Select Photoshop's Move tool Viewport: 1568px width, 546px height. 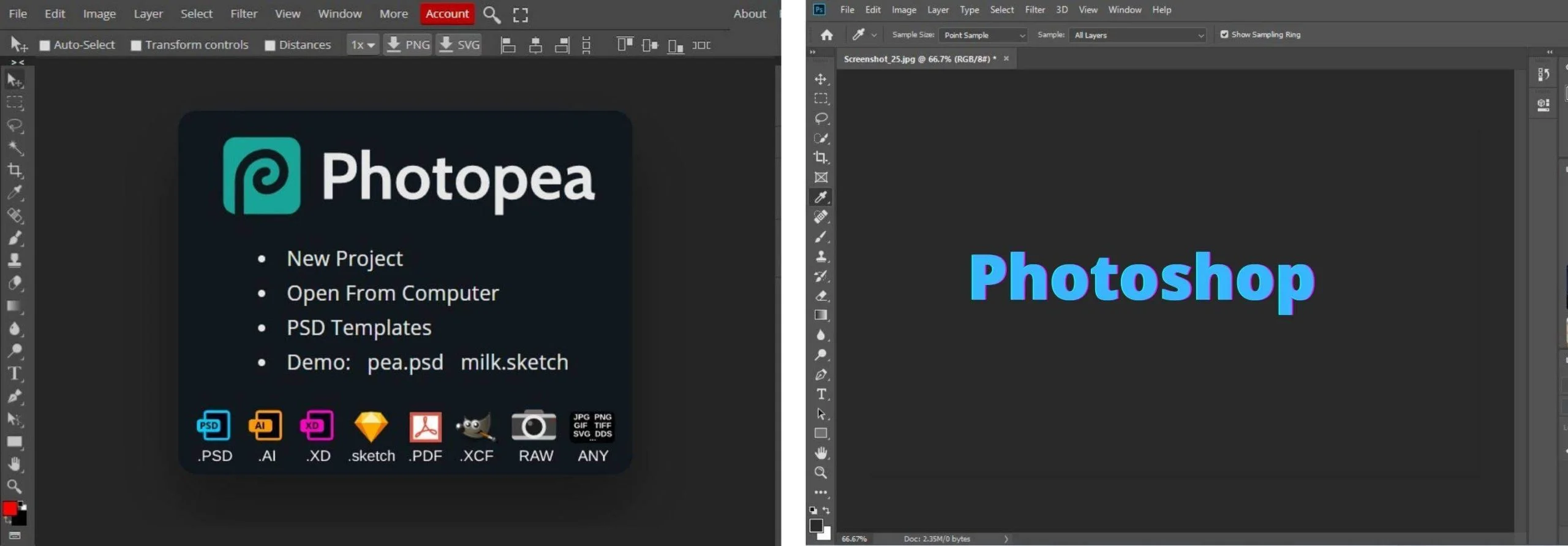point(821,79)
